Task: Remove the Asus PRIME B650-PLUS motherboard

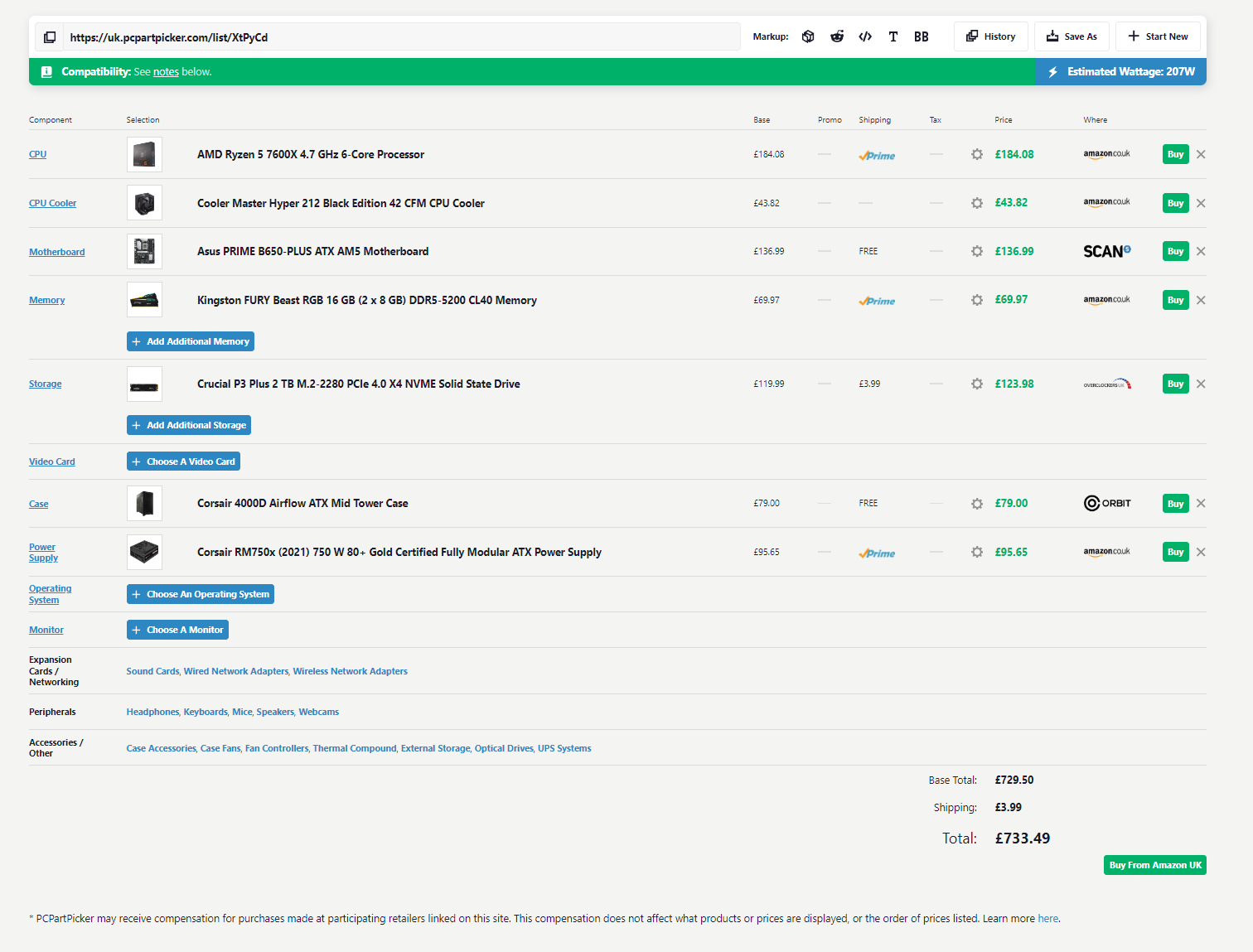Action: pyautogui.click(x=1201, y=252)
